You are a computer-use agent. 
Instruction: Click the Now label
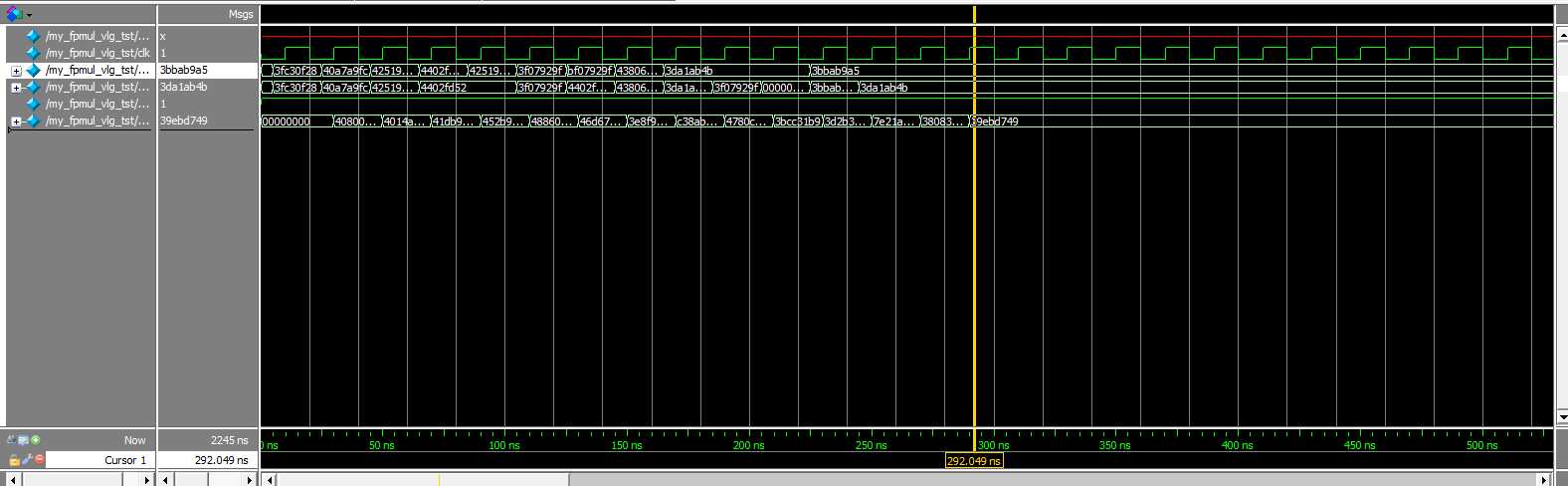(134, 440)
